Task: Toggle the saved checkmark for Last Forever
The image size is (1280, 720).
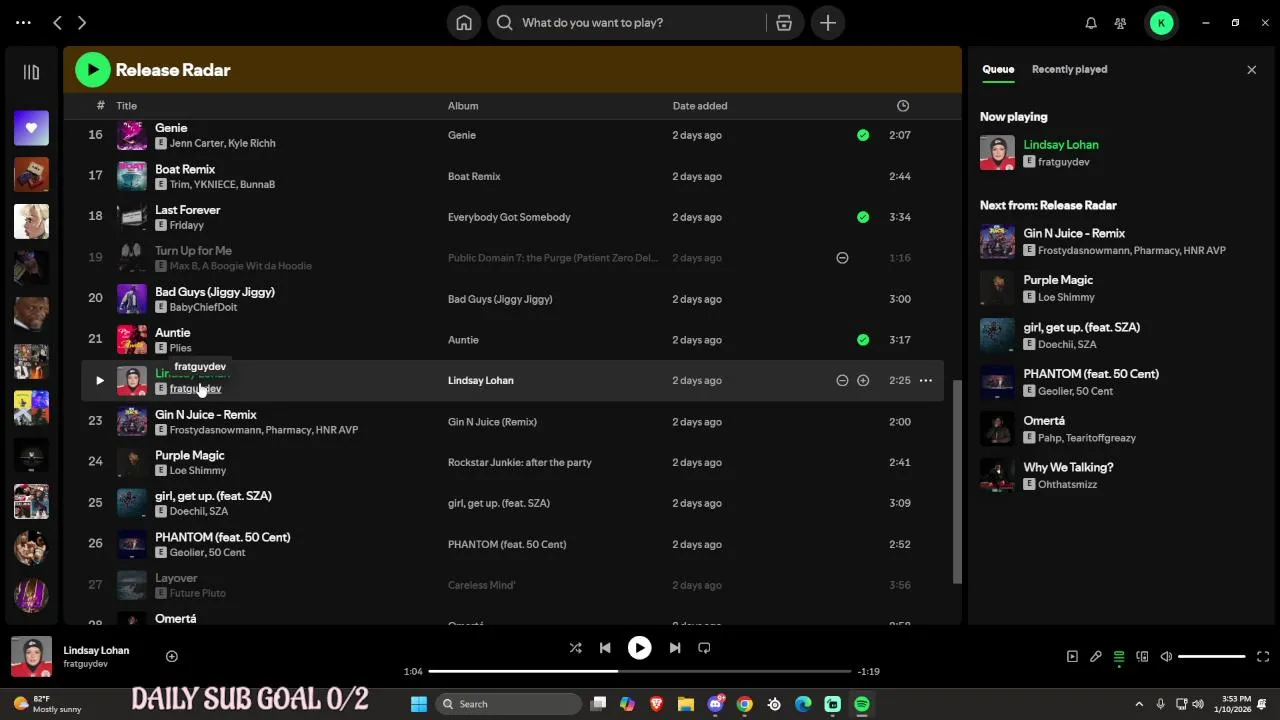Action: point(863,217)
